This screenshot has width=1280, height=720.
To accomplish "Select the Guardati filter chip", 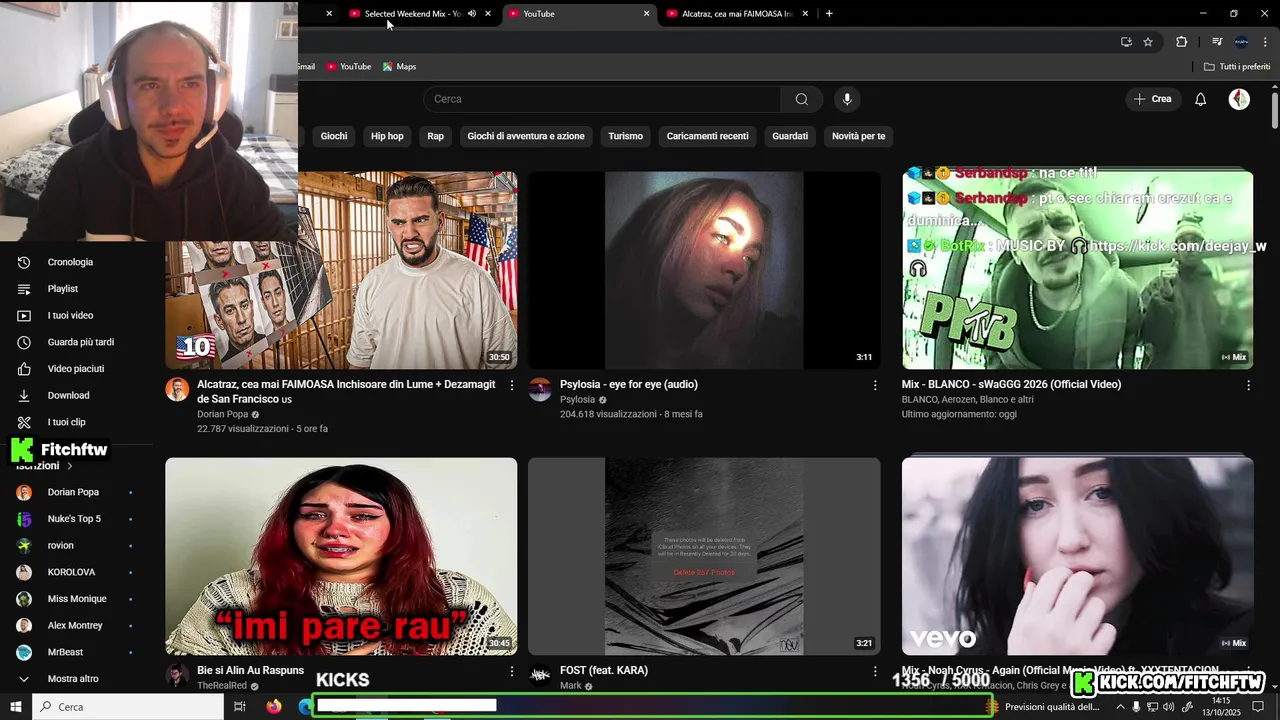I will pyautogui.click(x=790, y=136).
